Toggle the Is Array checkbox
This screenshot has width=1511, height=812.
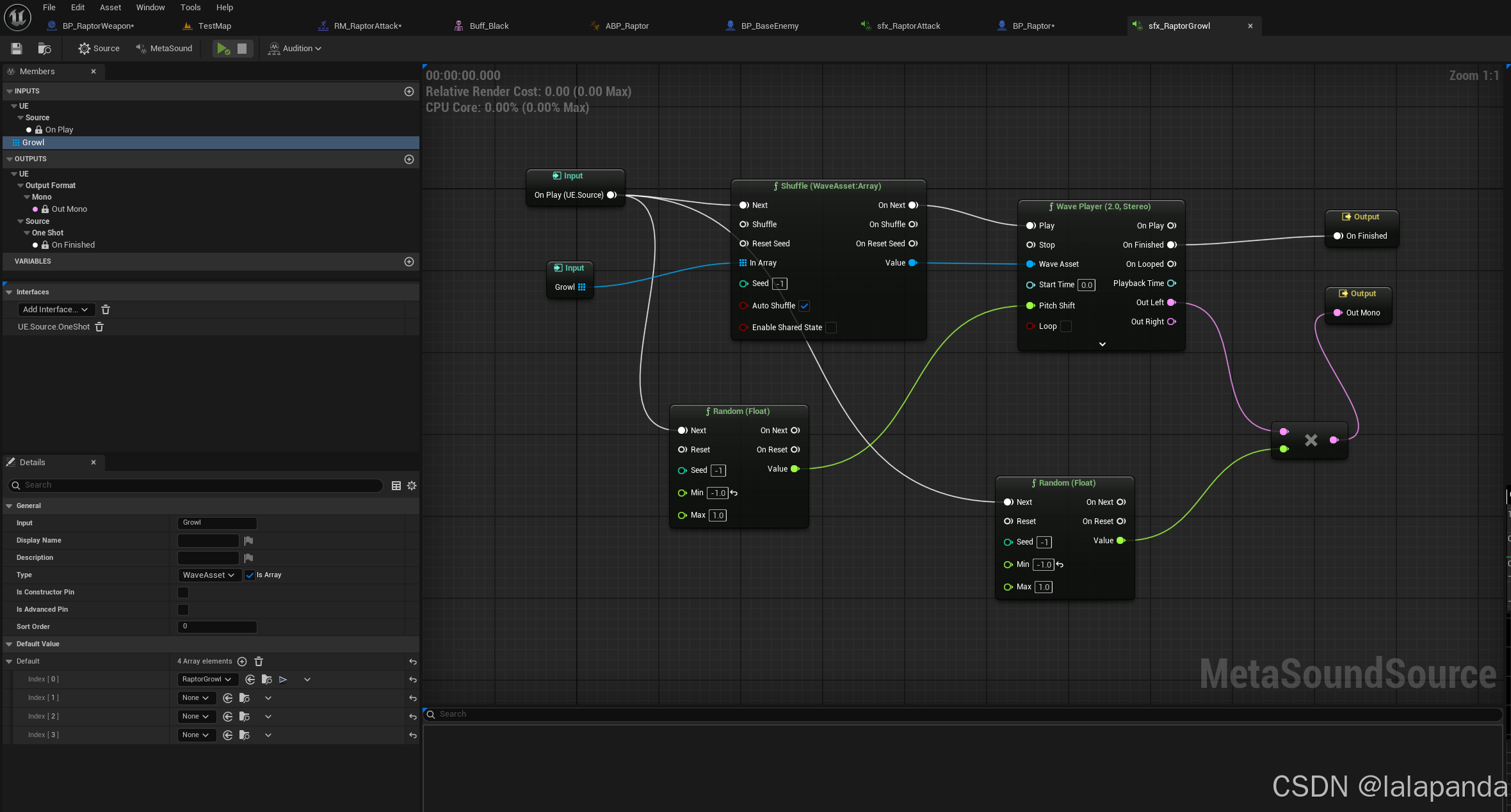250,575
